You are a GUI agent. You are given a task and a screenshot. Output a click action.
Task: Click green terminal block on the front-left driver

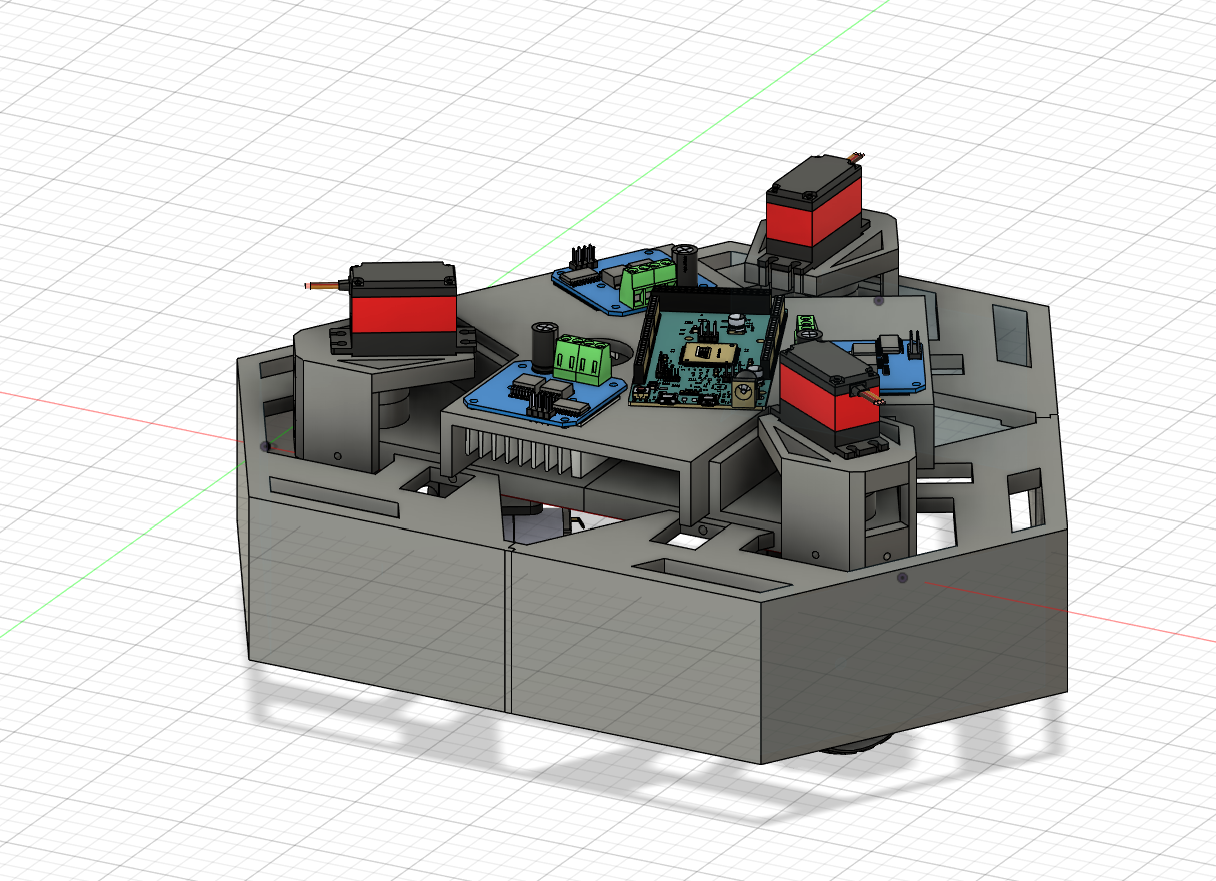point(582,359)
